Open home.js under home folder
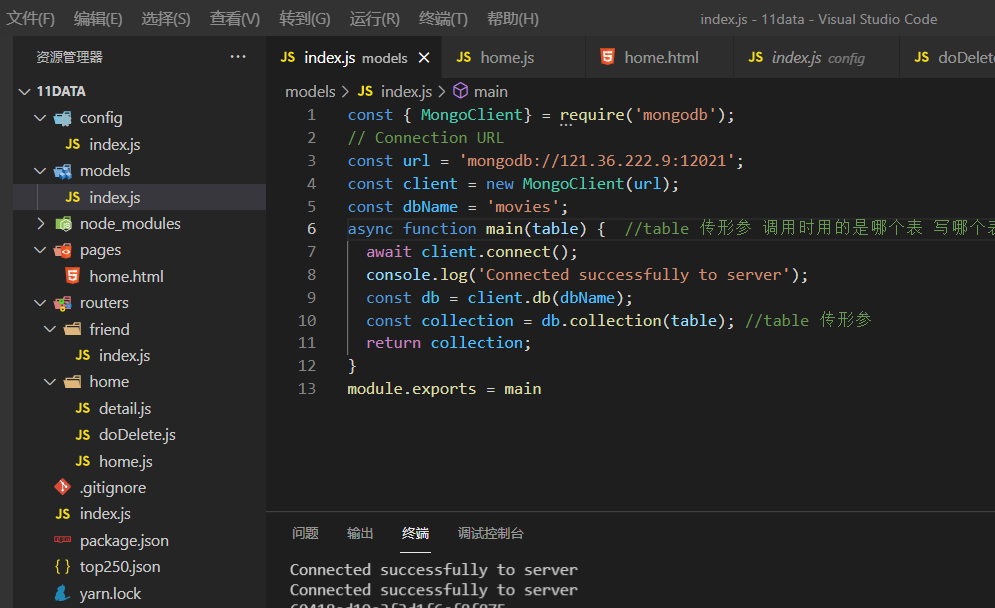This screenshot has height=608, width=995. tap(126, 461)
